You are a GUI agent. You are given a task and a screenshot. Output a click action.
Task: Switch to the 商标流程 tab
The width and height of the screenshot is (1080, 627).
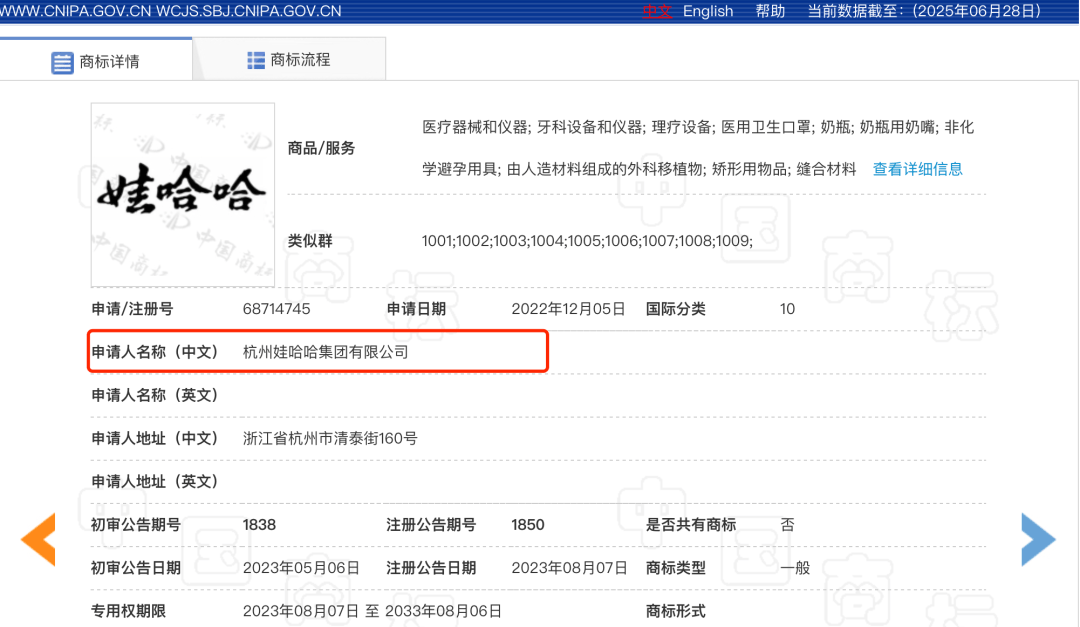tap(299, 60)
